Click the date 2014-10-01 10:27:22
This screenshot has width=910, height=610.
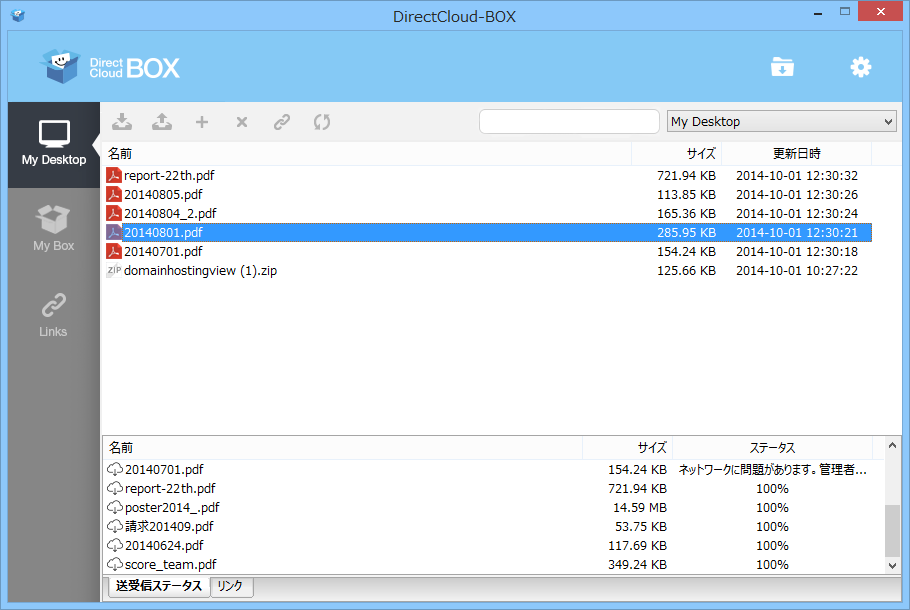(x=797, y=270)
